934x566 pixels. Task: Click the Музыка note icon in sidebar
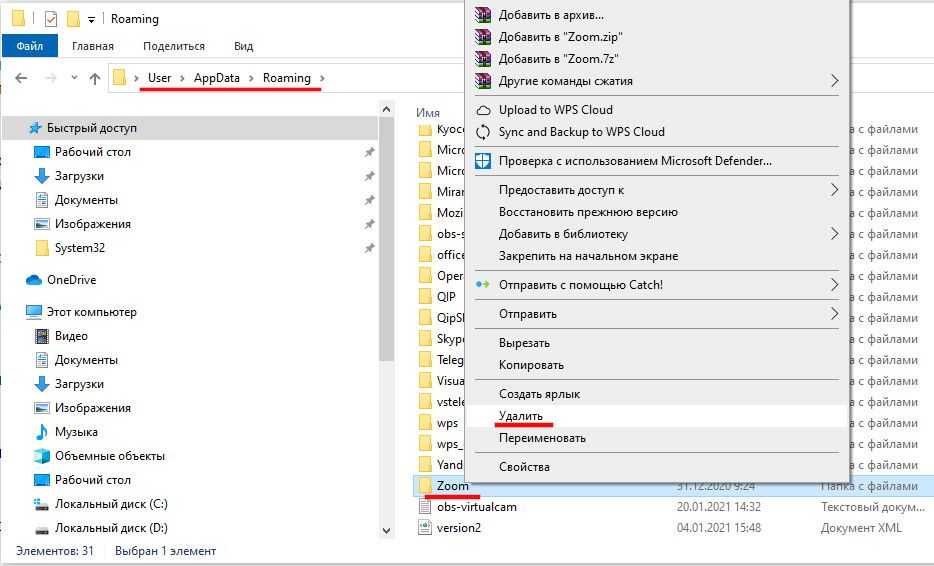[x=42, y=432]
